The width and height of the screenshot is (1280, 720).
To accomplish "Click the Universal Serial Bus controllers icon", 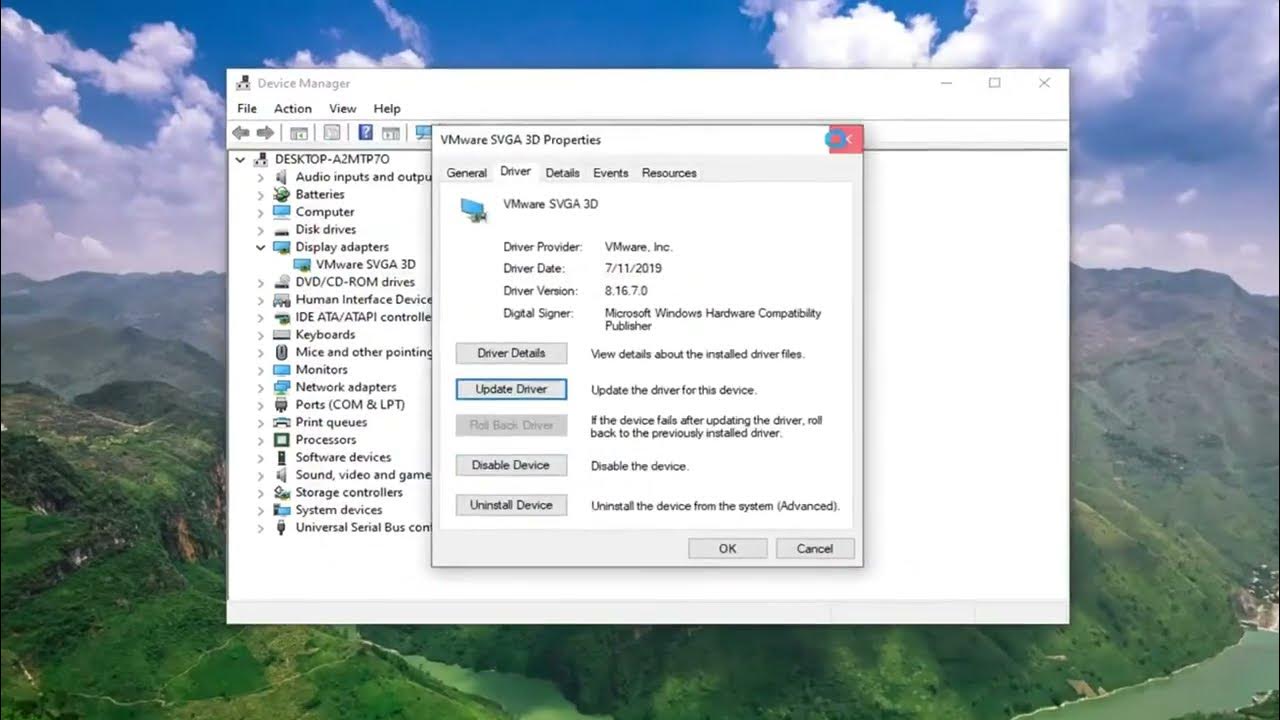I will (282, 527).
